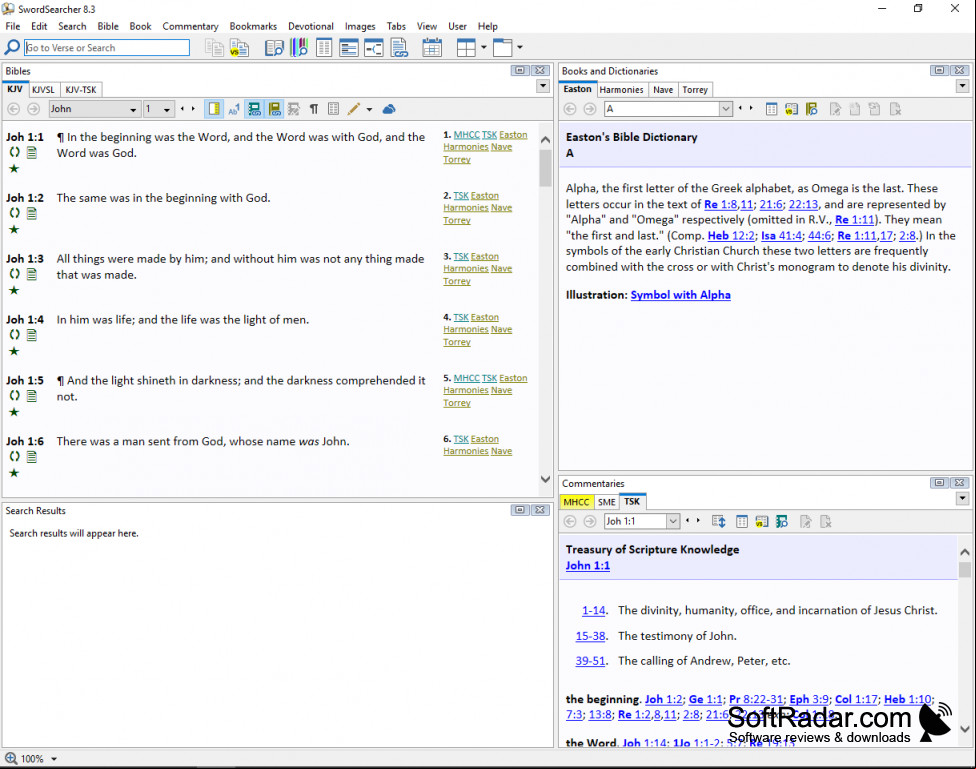Toggle the olive book links icon in Bibles
The width and height of the screenshot is (976, 769).
click(x=274, y=110)
